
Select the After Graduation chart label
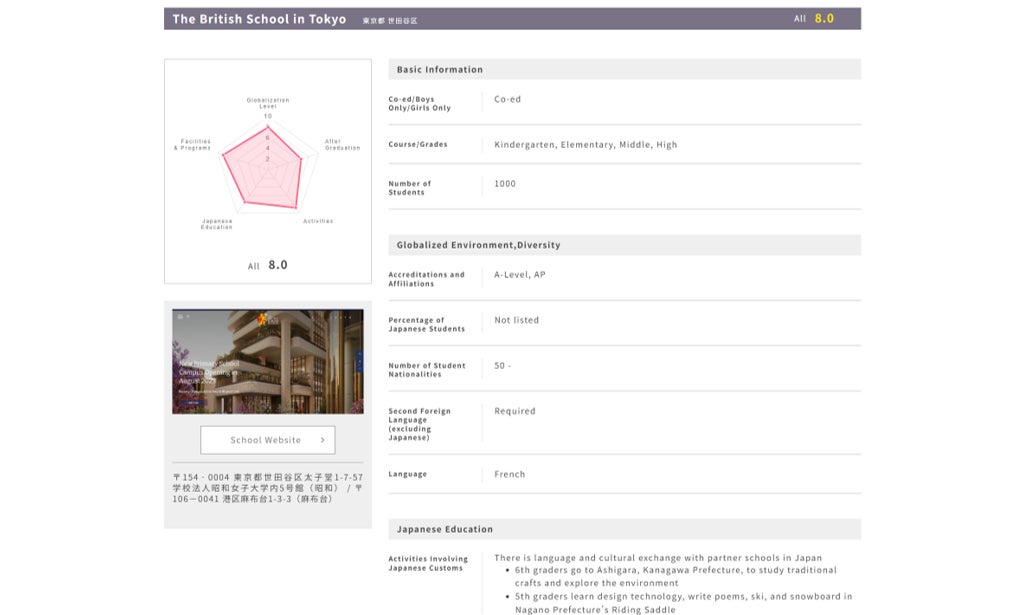coord(343,145)
